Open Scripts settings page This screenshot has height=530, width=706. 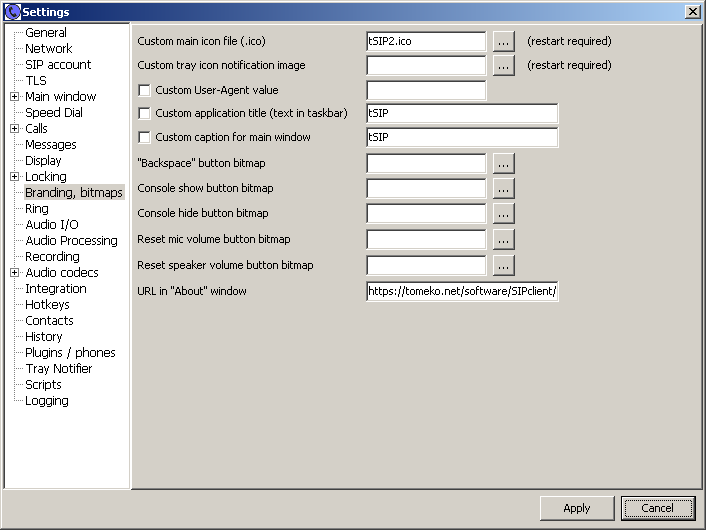[x=43, y=385]
